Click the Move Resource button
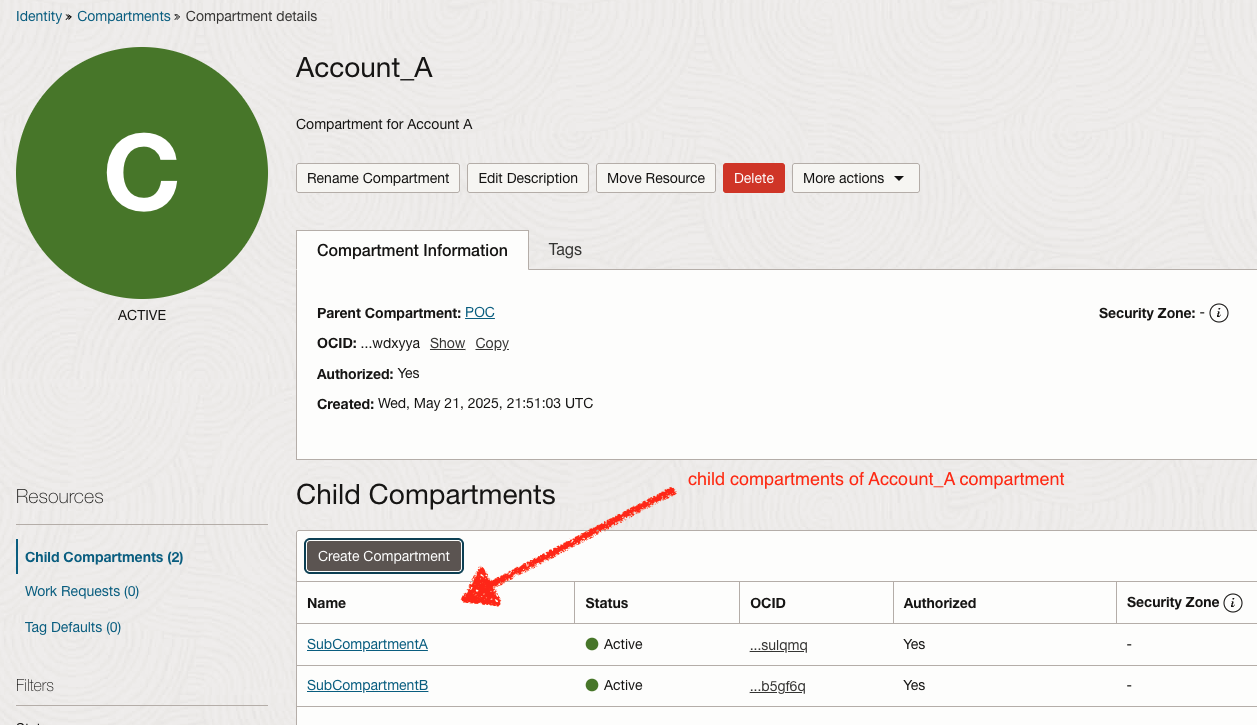Viewport: 1257px width, 725px height. tap(656, 178)
